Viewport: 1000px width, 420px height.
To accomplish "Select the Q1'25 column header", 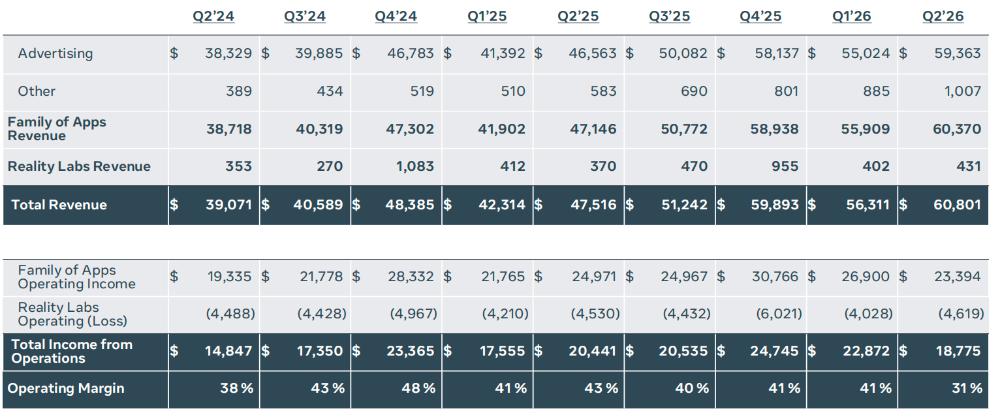I will pyautogui.click(x=487, y=17).
